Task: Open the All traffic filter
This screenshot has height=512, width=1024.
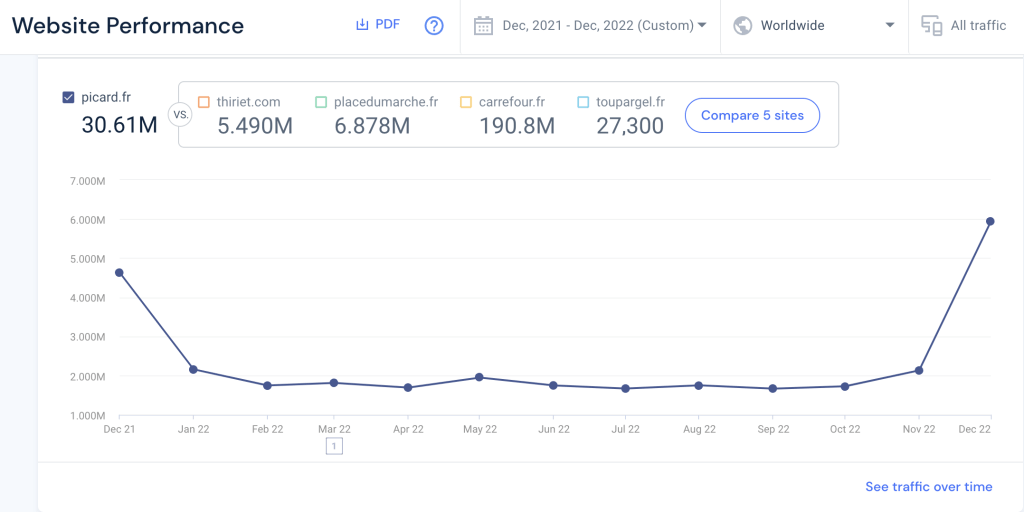Action: pos(978,26)
